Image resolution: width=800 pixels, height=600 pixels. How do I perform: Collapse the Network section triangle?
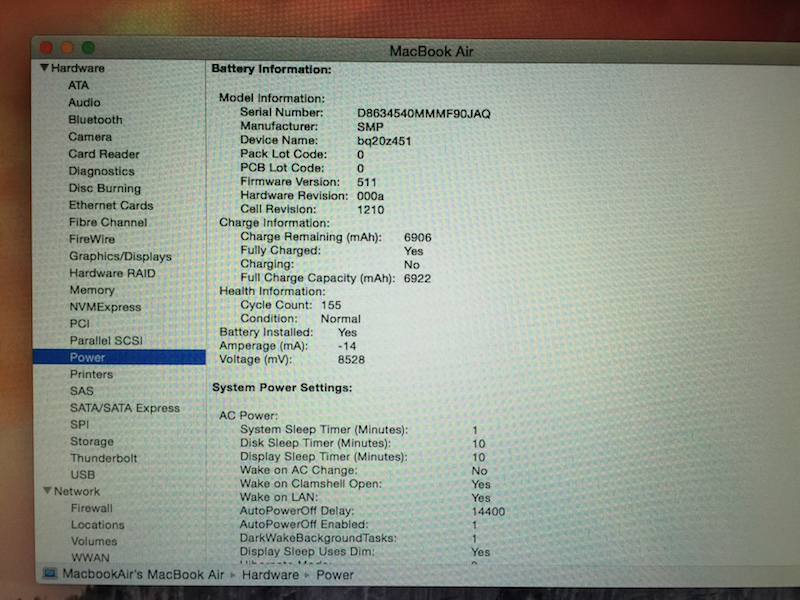pyautogui.click(x=47, y=490)
